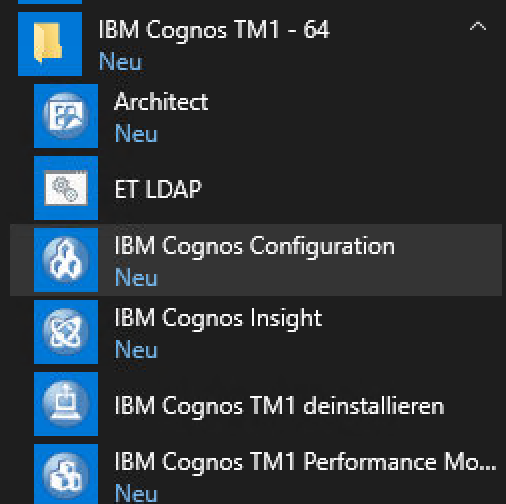
Task: Open the Architect app icon
Action: coord(66,116)
